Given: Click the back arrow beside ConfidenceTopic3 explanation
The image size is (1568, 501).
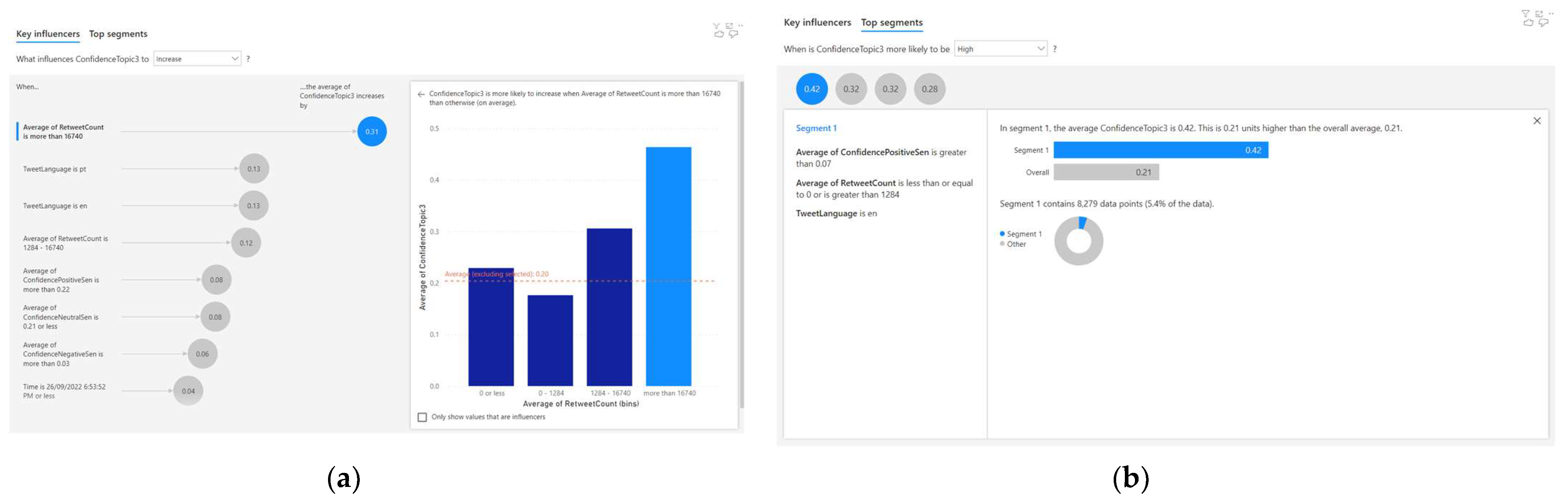Looking at the screenshot, I should pyautogui.click(x=421, y=95).
